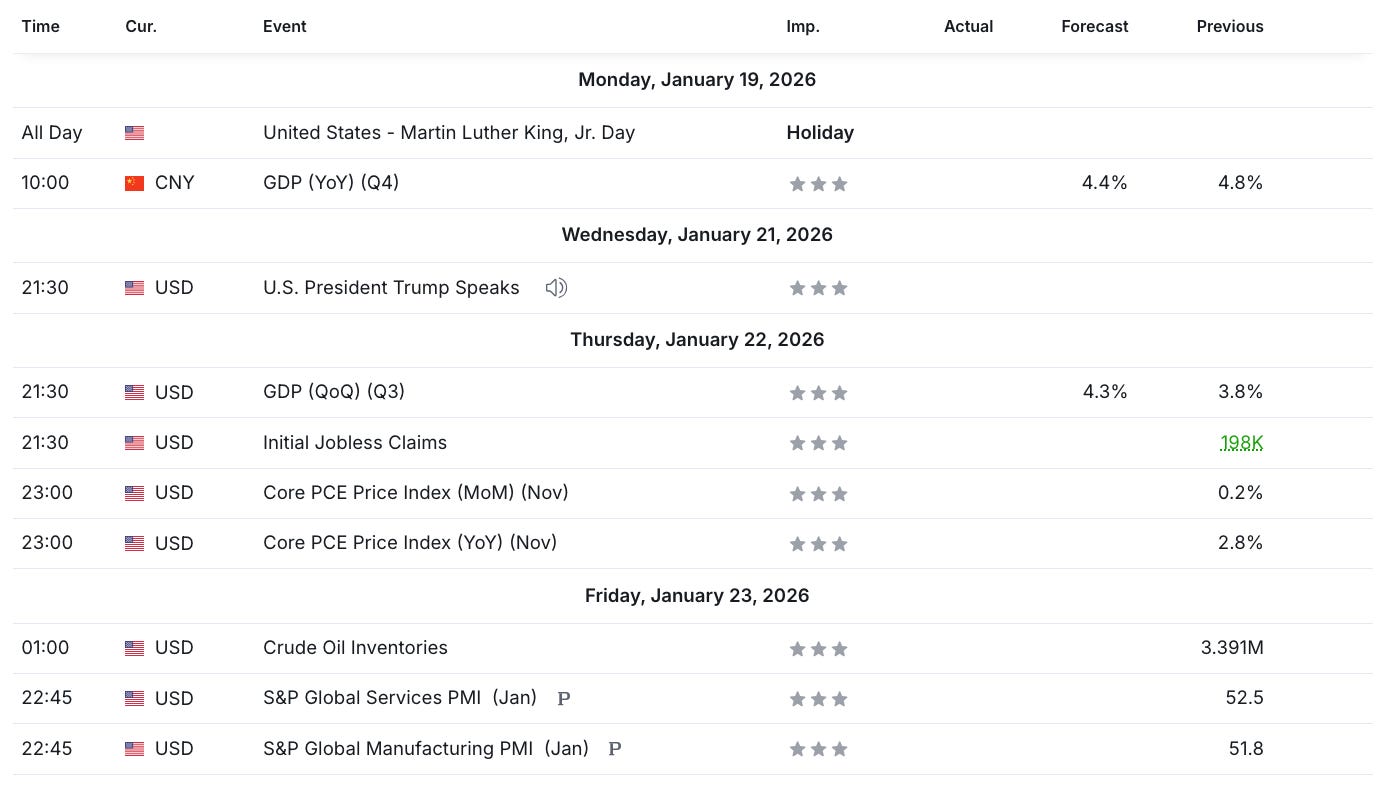Click the Forecast column header
This screenshot has width=1382, height=812.
(x=1094, y=27)
